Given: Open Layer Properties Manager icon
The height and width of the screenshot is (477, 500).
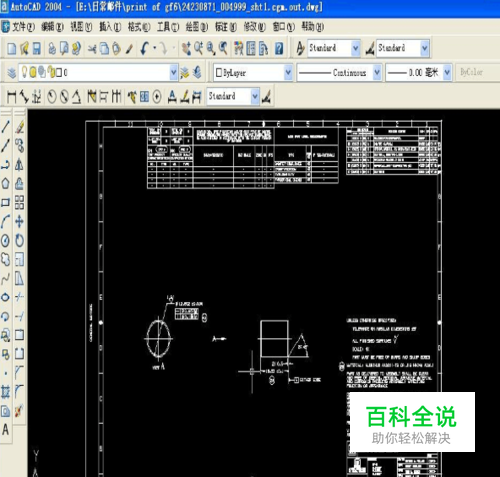Looking at the screenshot, I should tap(12, 73).
